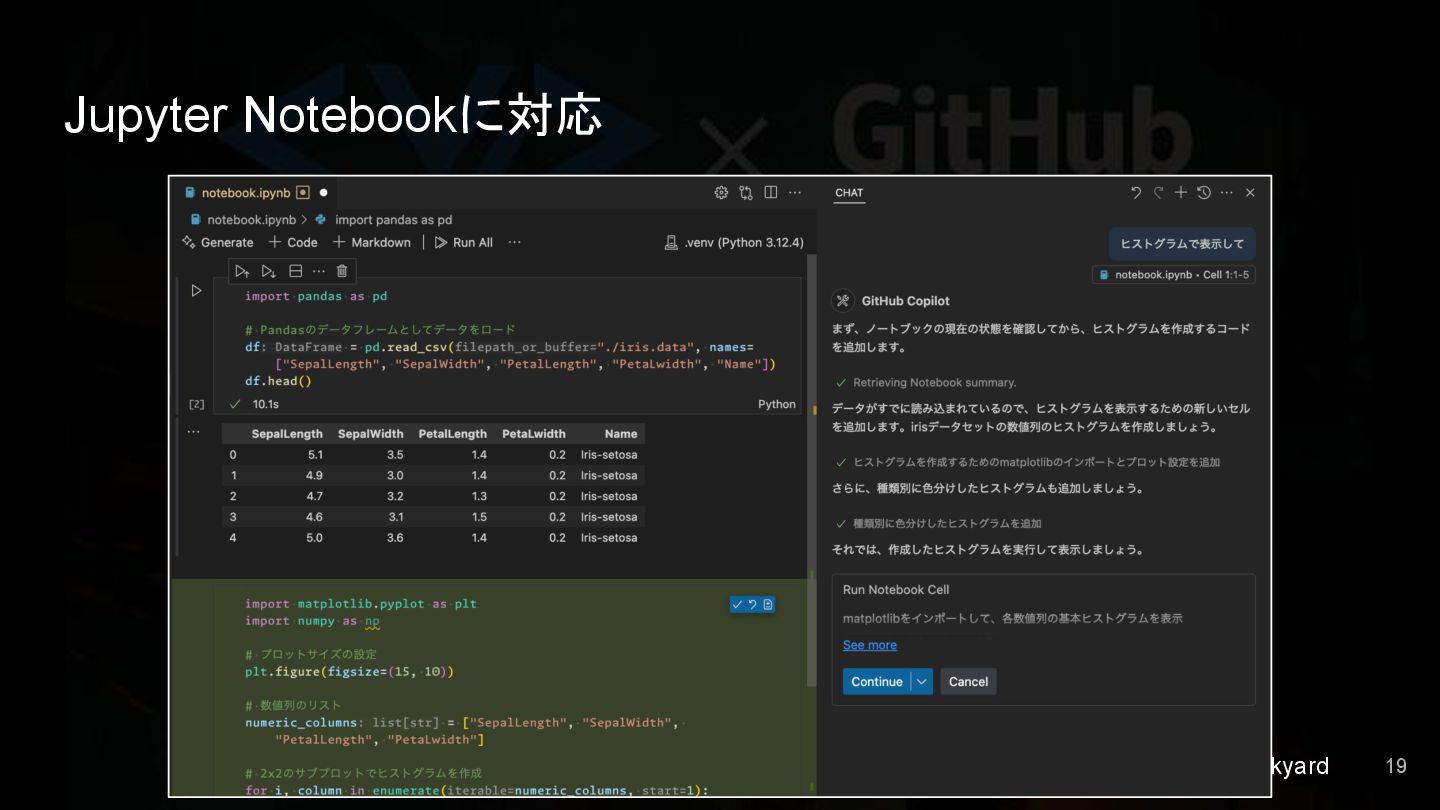Start a new chat with plus icon
This screenshot has height=810, width=1440.
pos(1181,193)
